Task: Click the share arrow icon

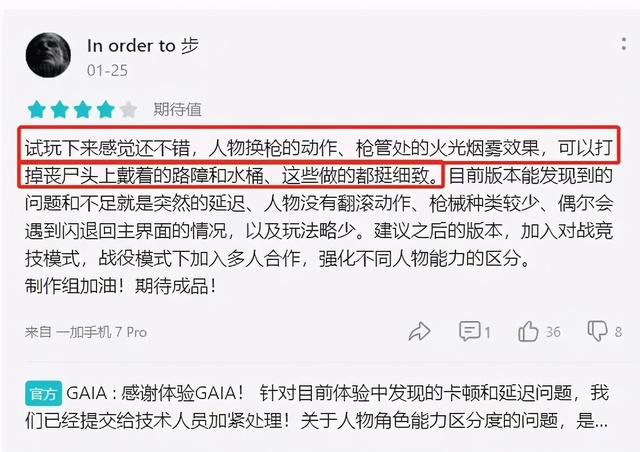Action: click(419, 332)
